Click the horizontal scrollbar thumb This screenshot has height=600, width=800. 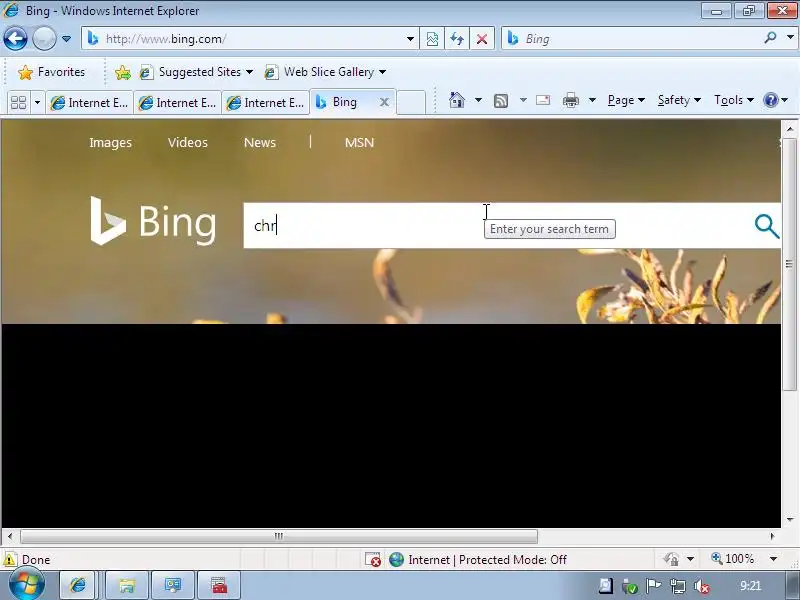[x=279, y=536]
